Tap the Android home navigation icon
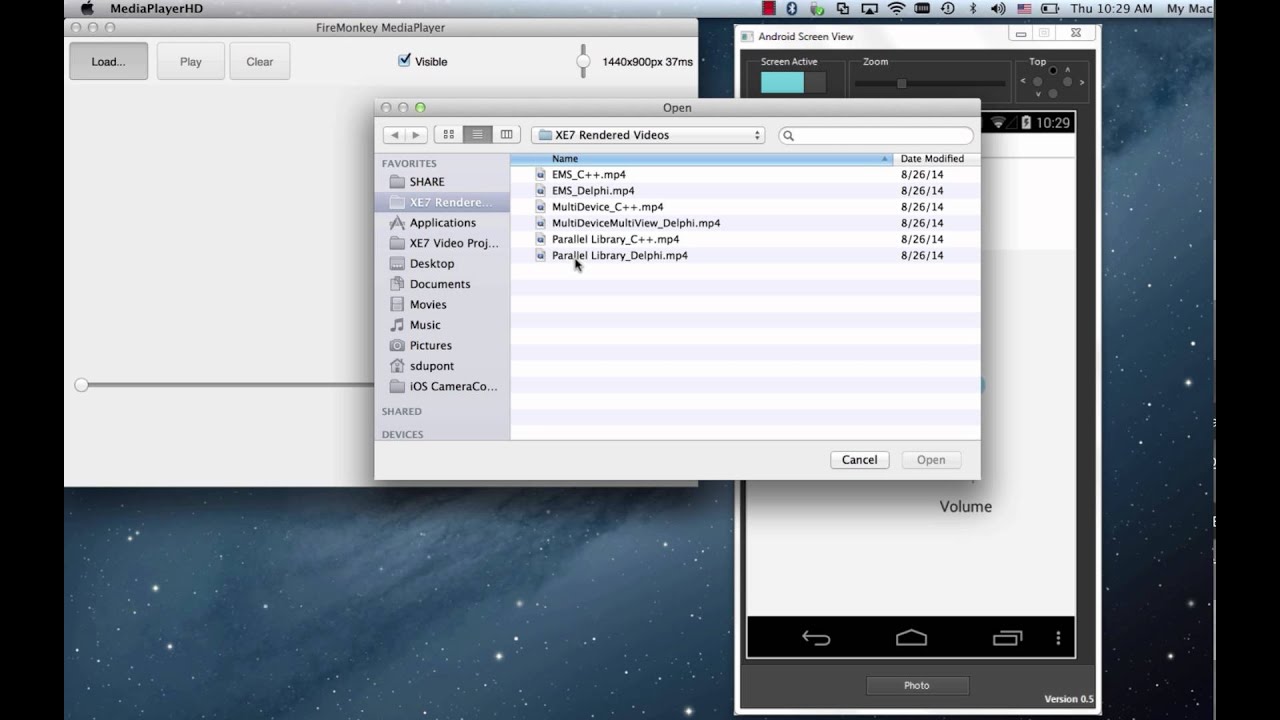The height and width of the screenshot is (720, 1280). [911, 638]
